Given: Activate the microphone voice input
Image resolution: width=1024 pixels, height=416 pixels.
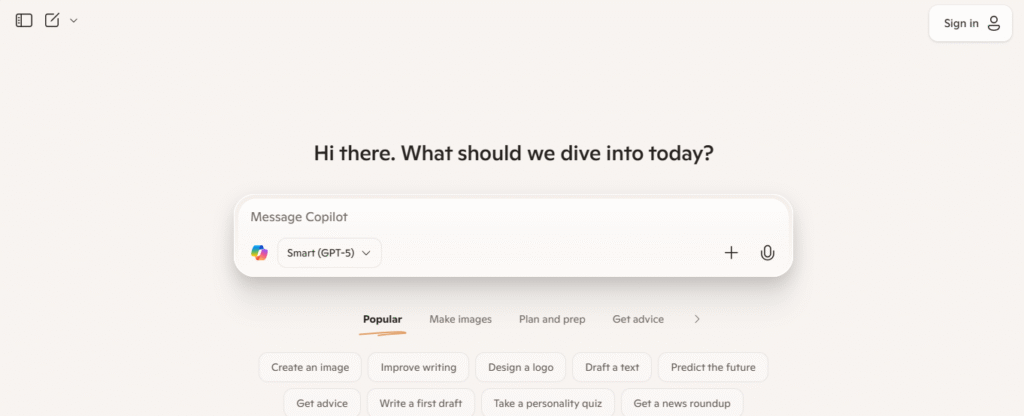Looking at the screenshot, I should pos(767,253).
